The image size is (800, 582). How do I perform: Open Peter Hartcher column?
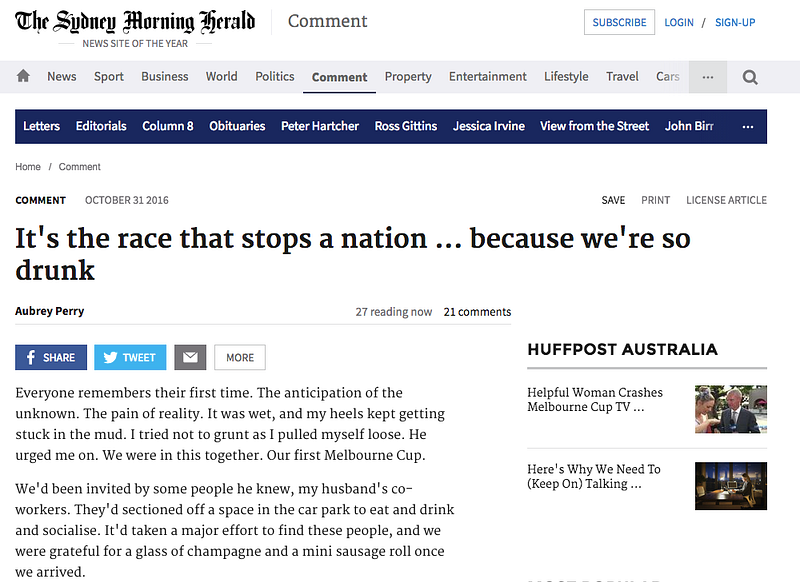[x=320, y=126]
